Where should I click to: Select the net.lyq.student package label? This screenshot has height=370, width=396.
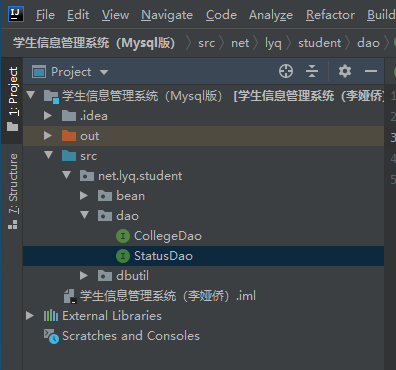click(x=140, y=176)
